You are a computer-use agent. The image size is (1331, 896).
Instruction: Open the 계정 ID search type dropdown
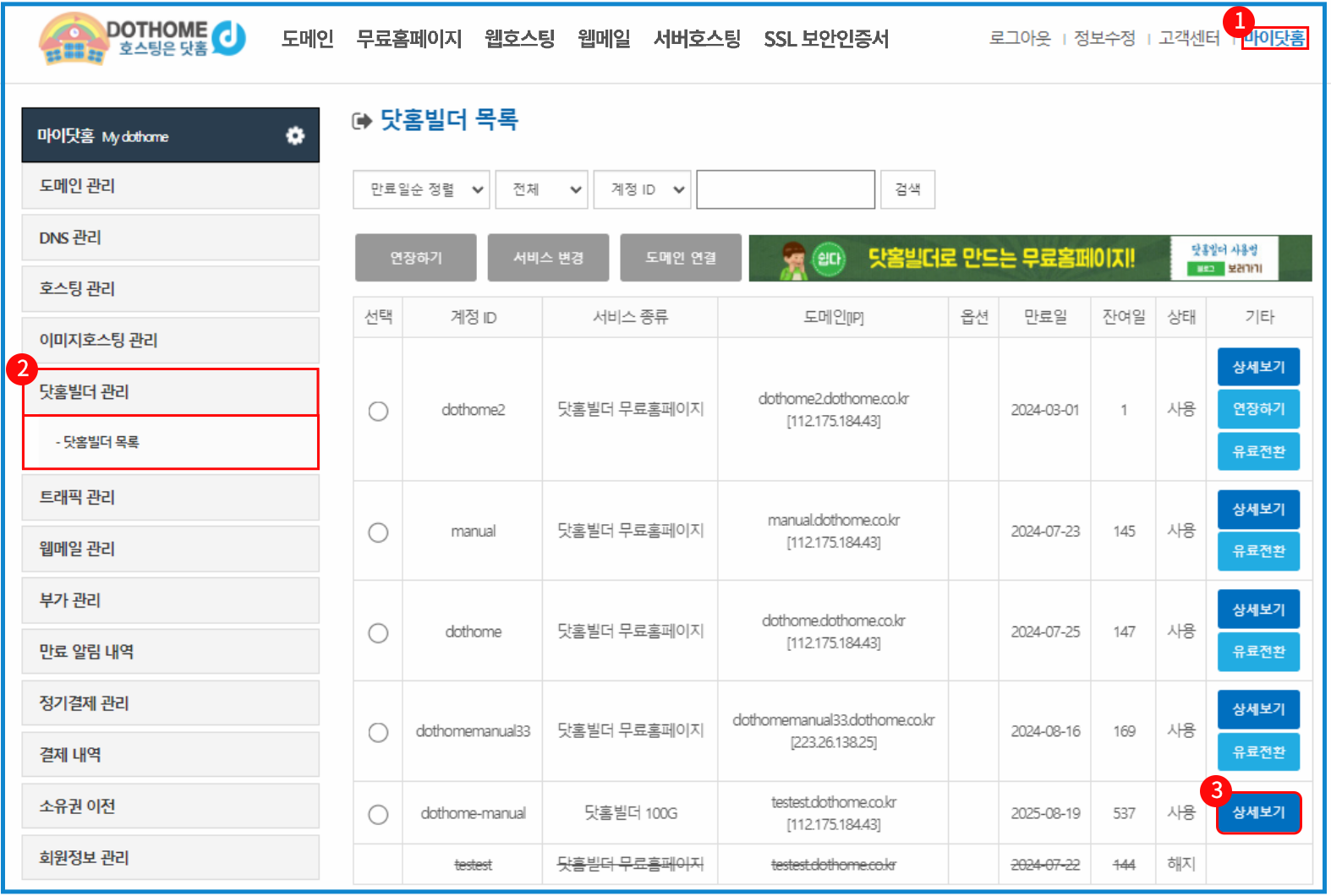tap(642, 189)
